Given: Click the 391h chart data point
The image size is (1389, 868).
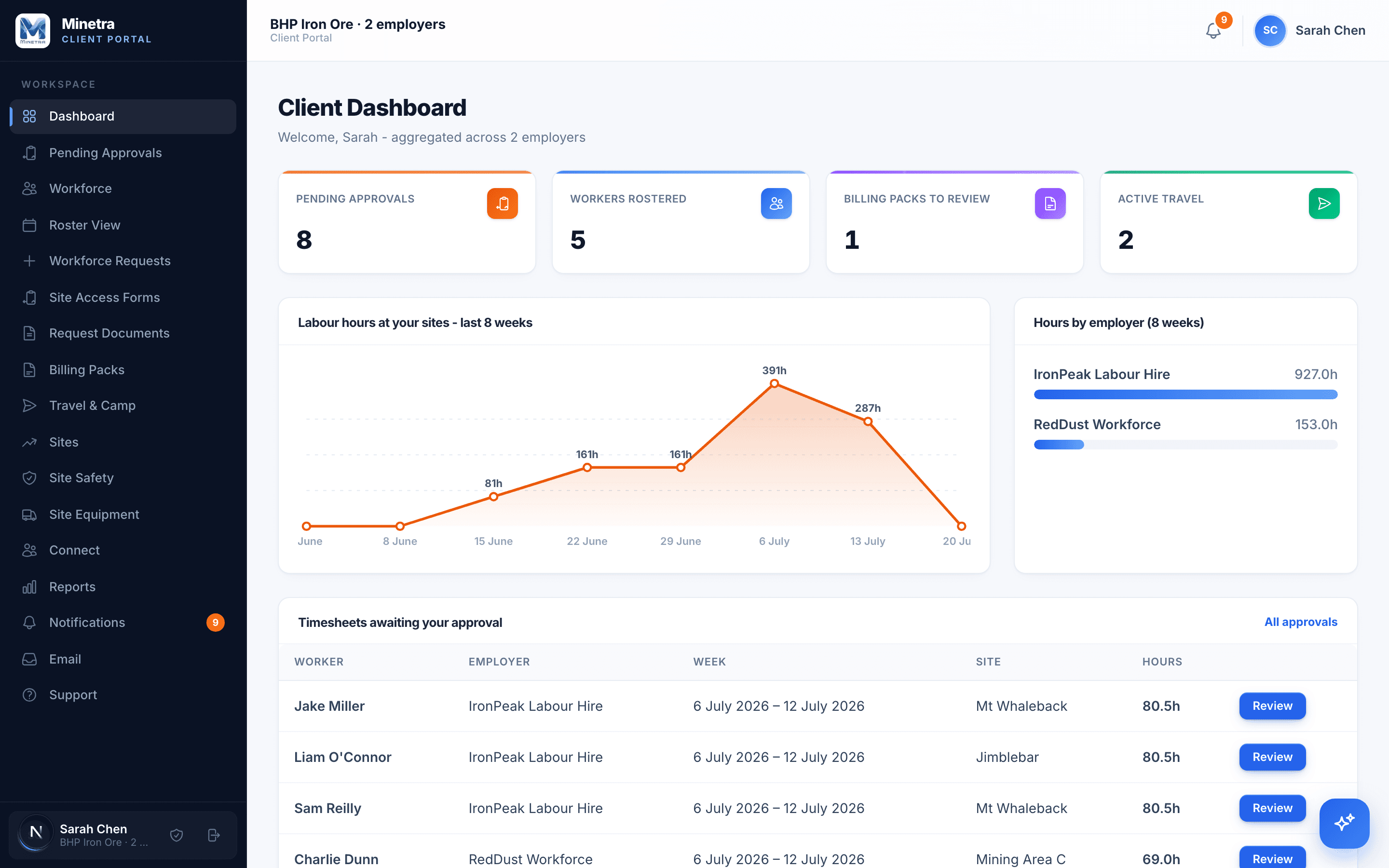Looking at the screenshot, I should (774, 383).
